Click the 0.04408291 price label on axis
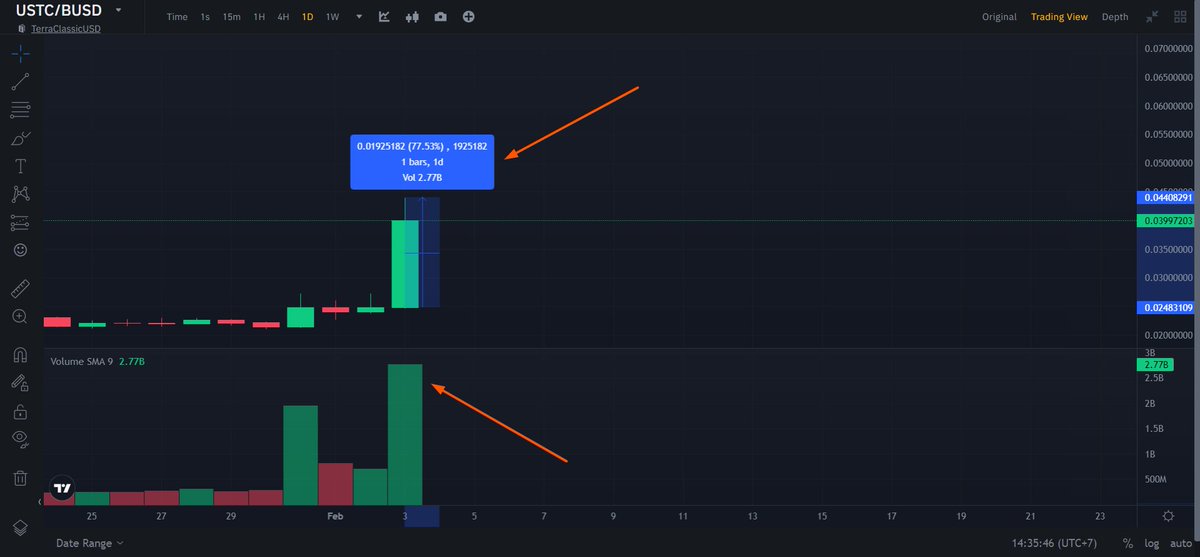 1168,198
